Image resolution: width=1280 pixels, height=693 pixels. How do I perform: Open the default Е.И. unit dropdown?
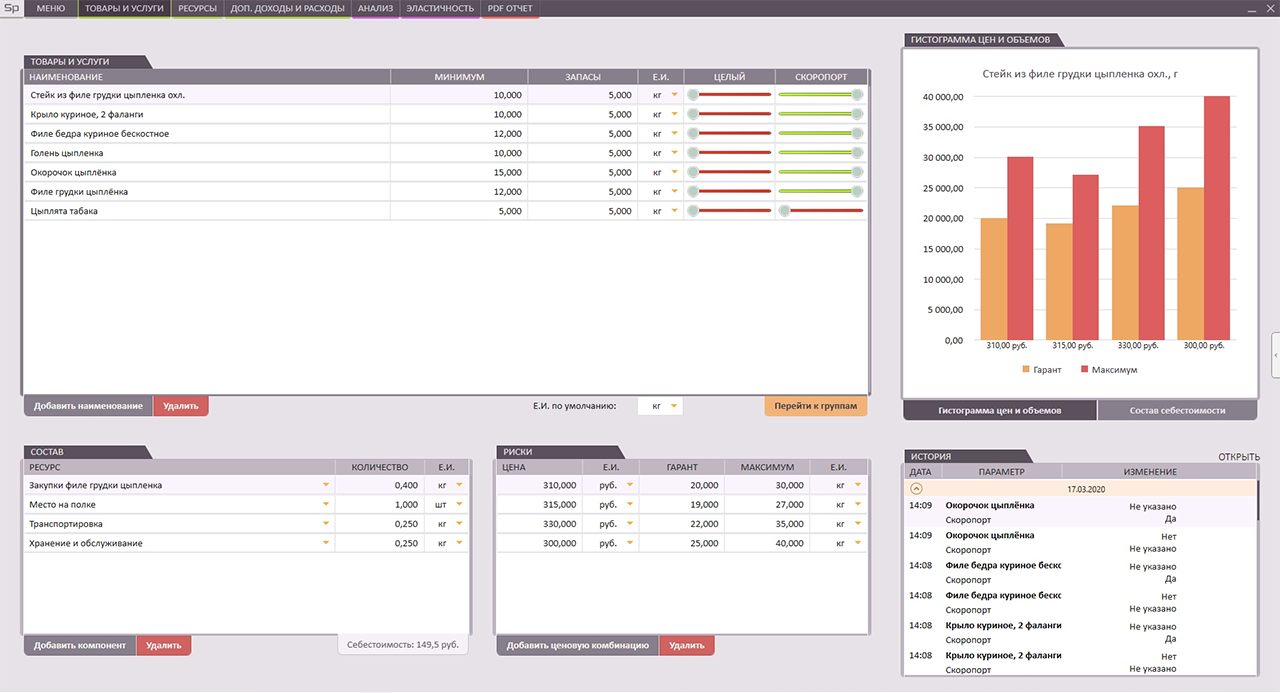point(674,407)
